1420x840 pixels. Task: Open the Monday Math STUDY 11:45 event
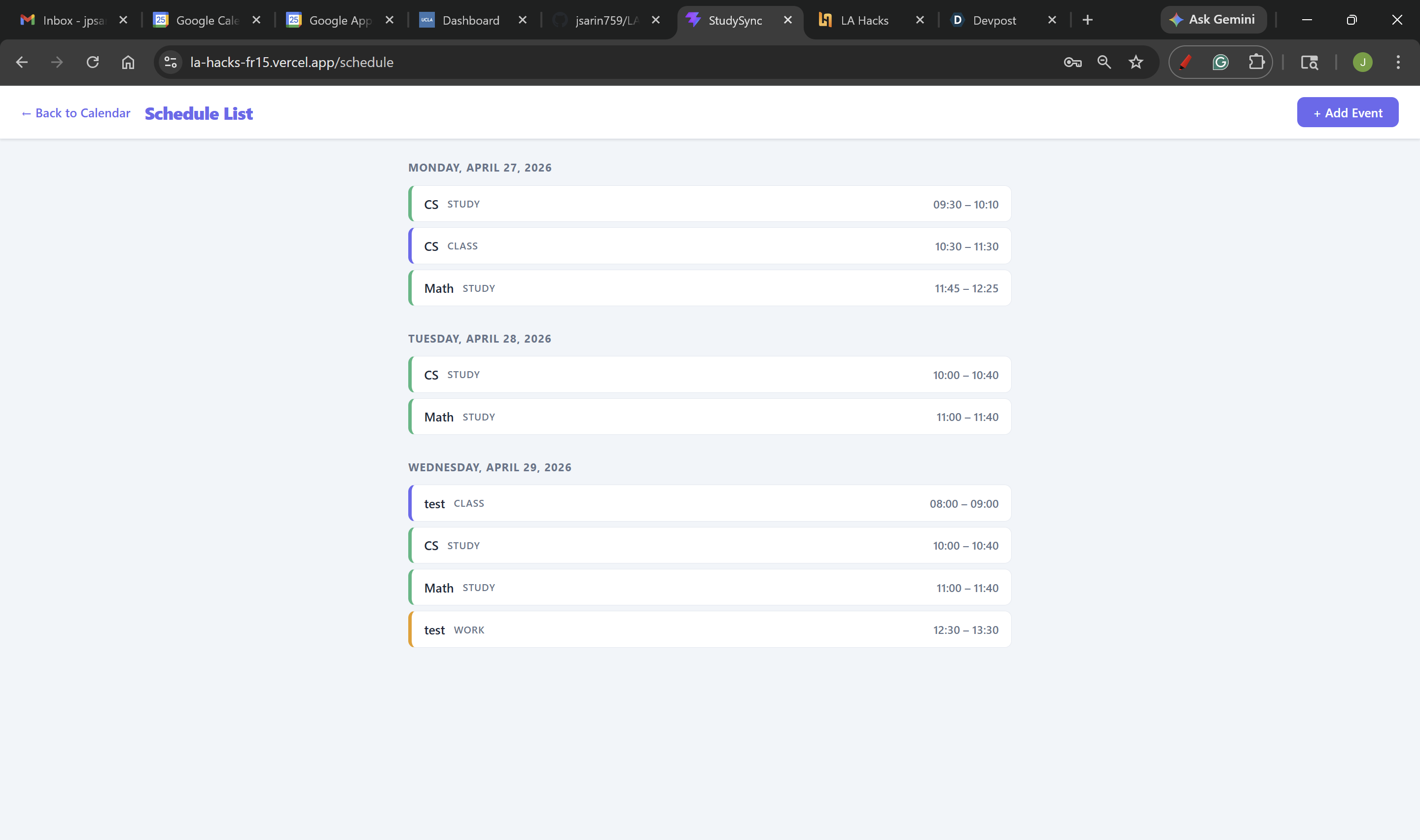(x=709, y=288)
